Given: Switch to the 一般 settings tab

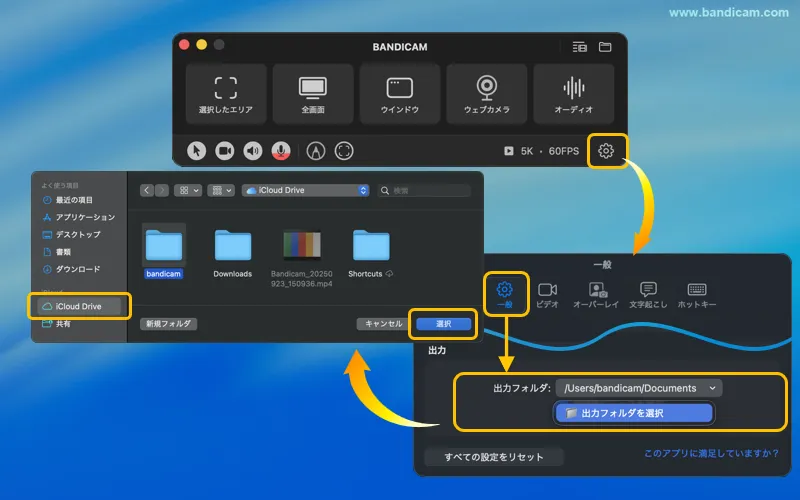Looking at the screenshot, I should point(505,295).
